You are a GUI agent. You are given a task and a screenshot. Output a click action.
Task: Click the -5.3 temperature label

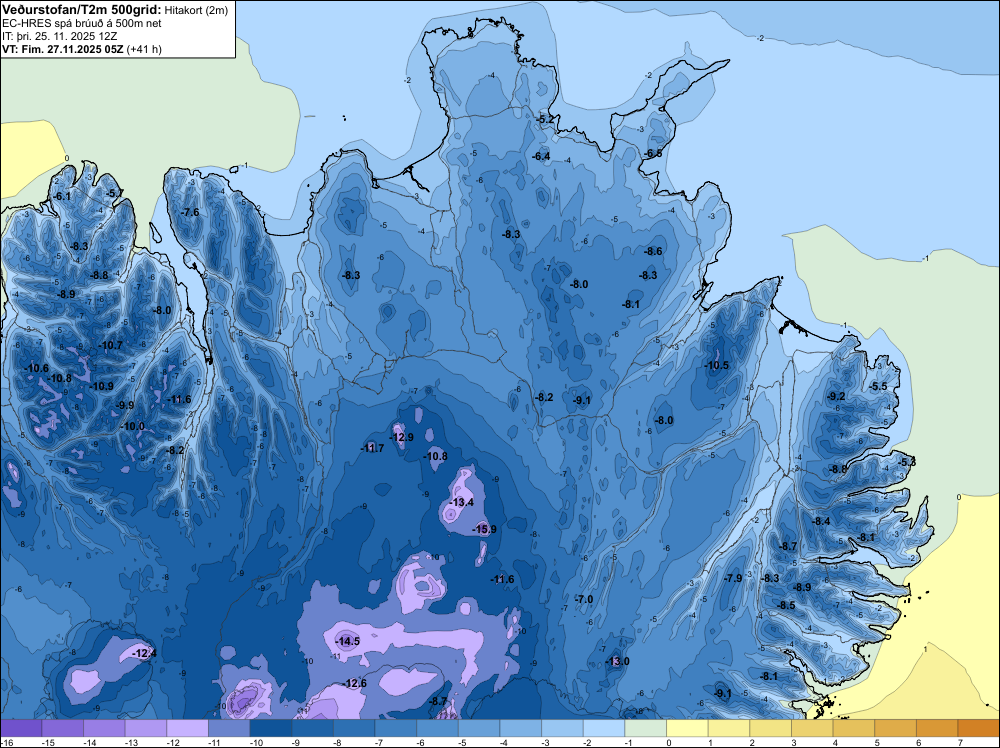908,462
